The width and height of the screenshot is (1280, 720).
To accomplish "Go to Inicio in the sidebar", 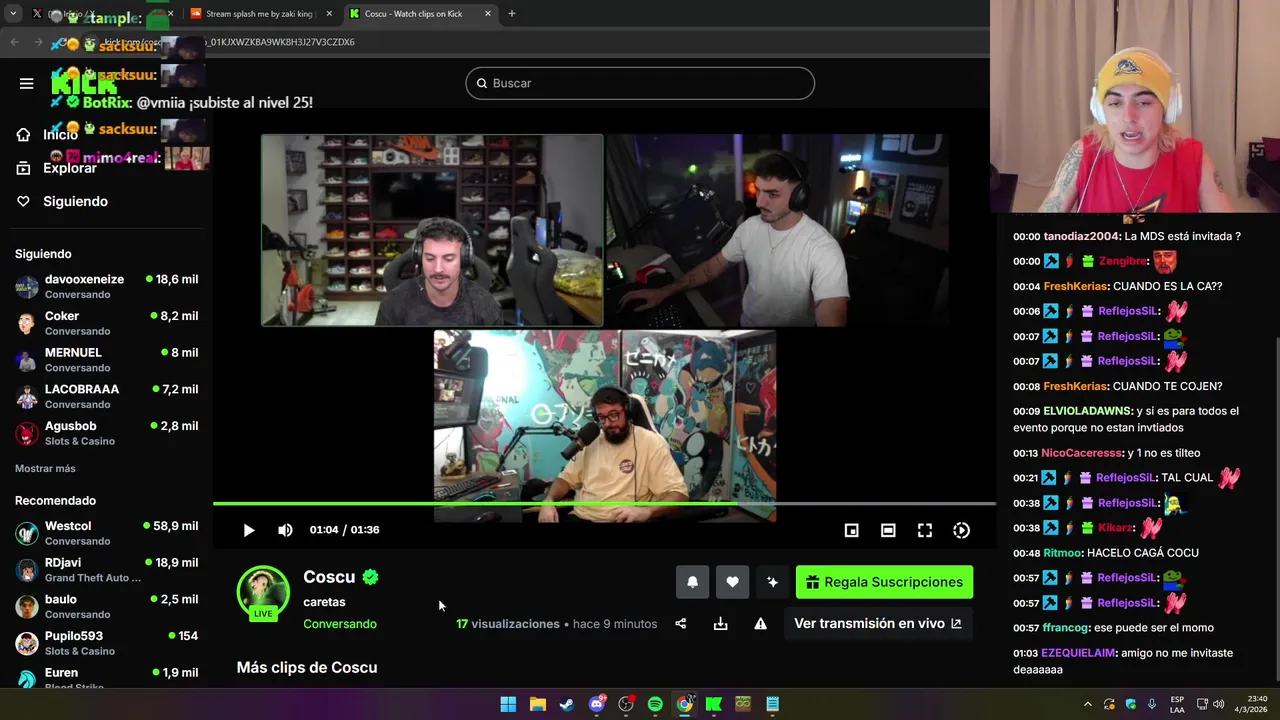I will pos(60,135).
